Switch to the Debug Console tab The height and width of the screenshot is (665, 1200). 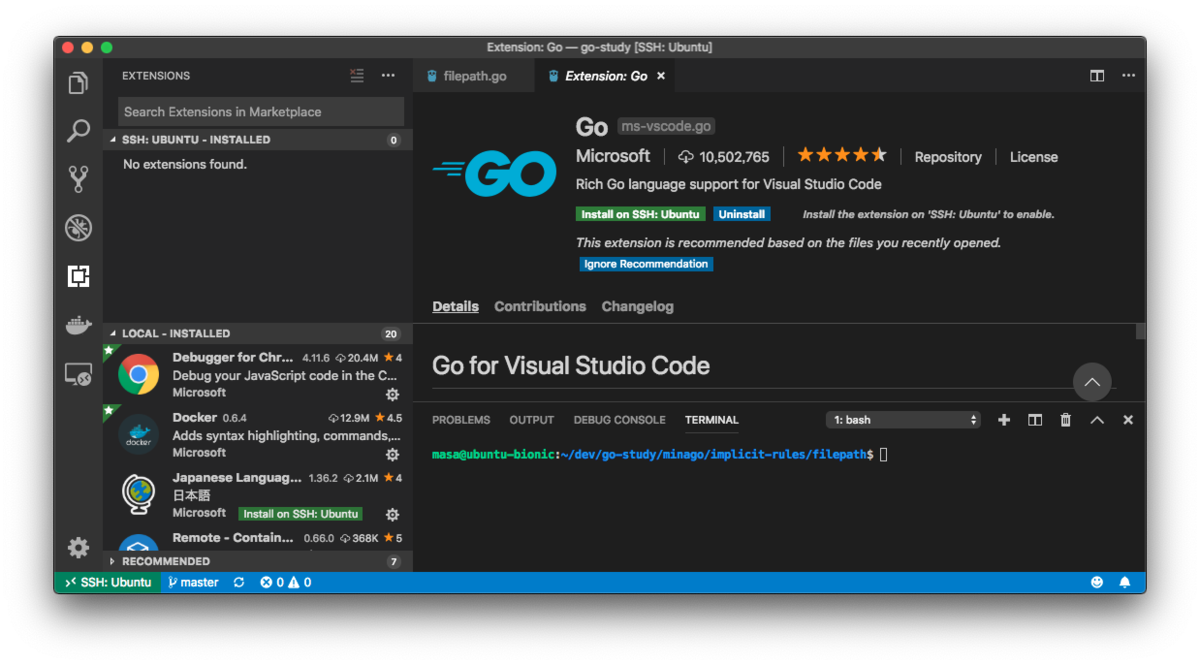619,420
